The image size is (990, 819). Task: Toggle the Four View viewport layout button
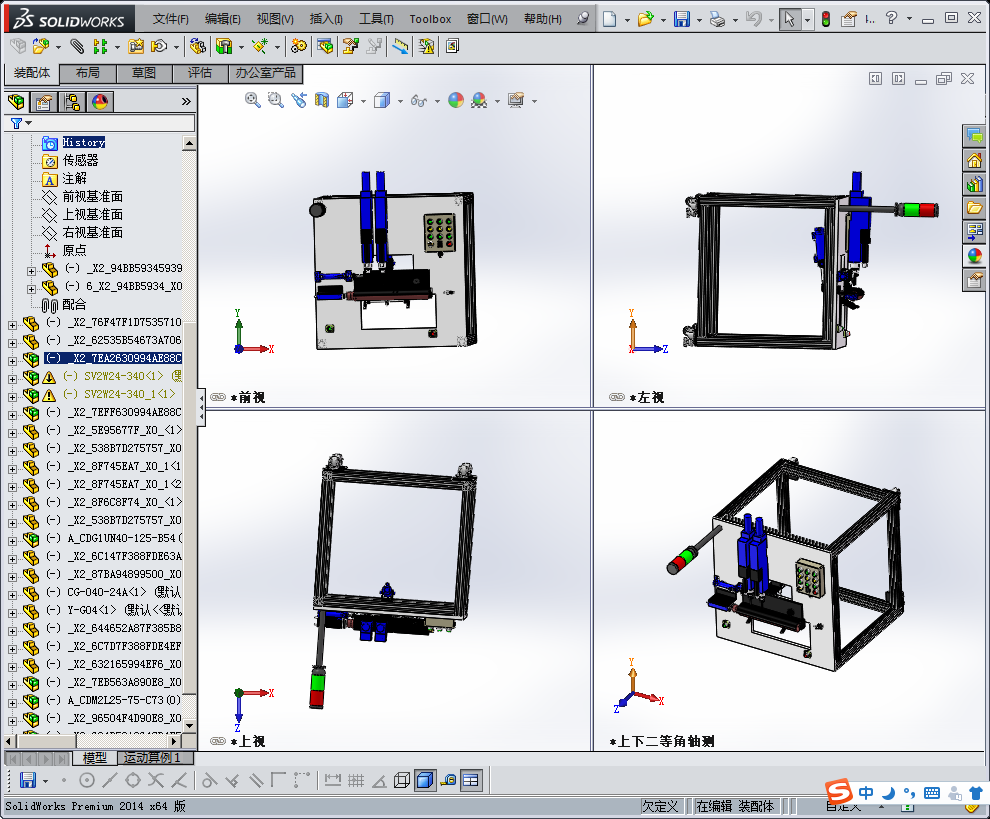471,780
